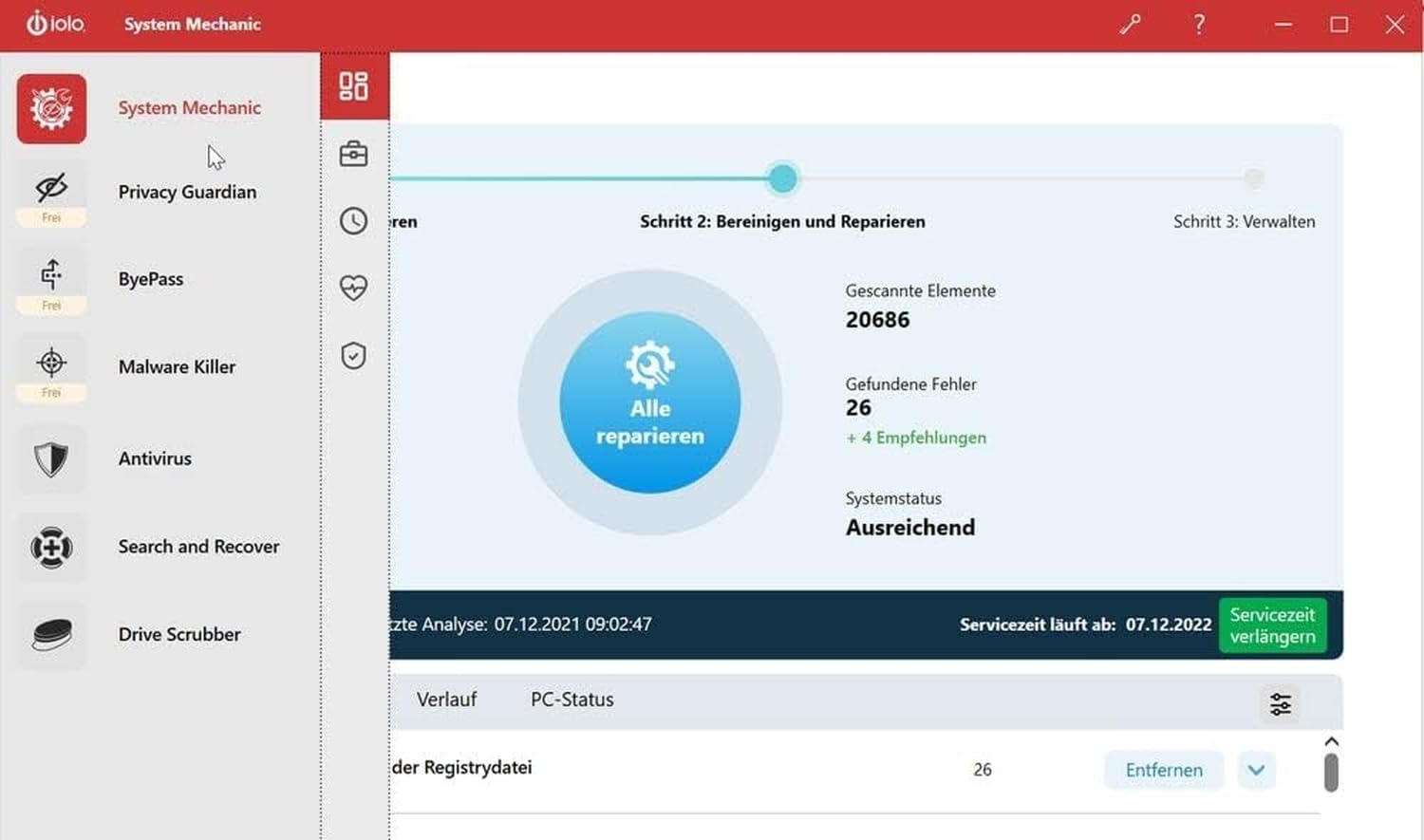Open the Toolbox briefcase icon
The height and width of the screenshot is (840, 1424).
point(354,154)
